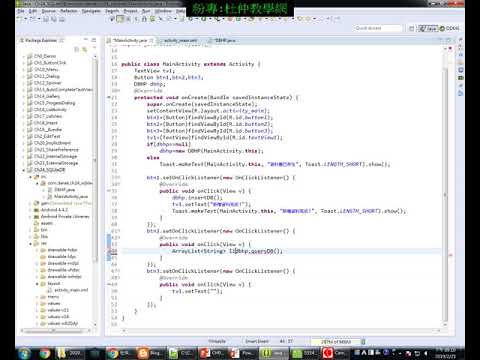Click the editor horizontal scrollbar

coord(282,331)
